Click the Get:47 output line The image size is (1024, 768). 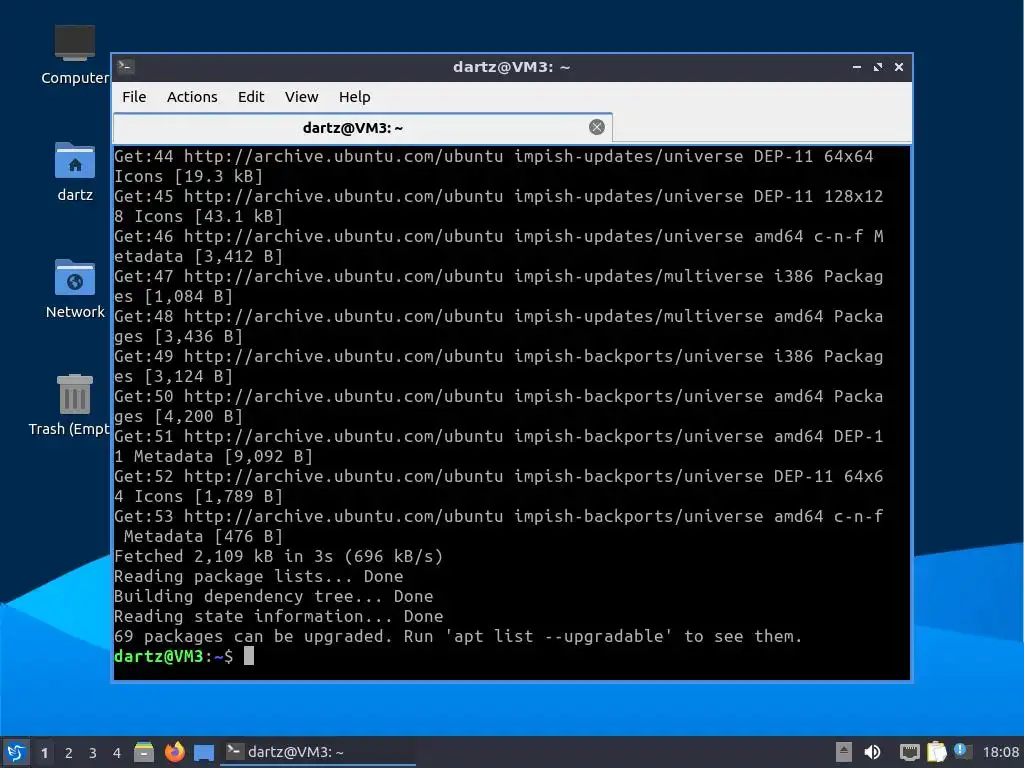[498, 286]
